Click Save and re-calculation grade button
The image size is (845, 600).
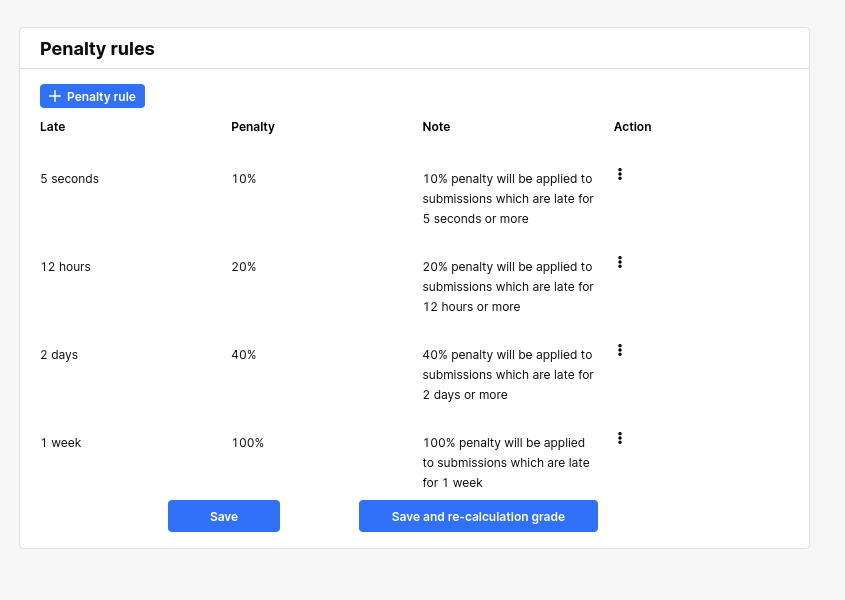pyautogui.click(x=478, y=516)
